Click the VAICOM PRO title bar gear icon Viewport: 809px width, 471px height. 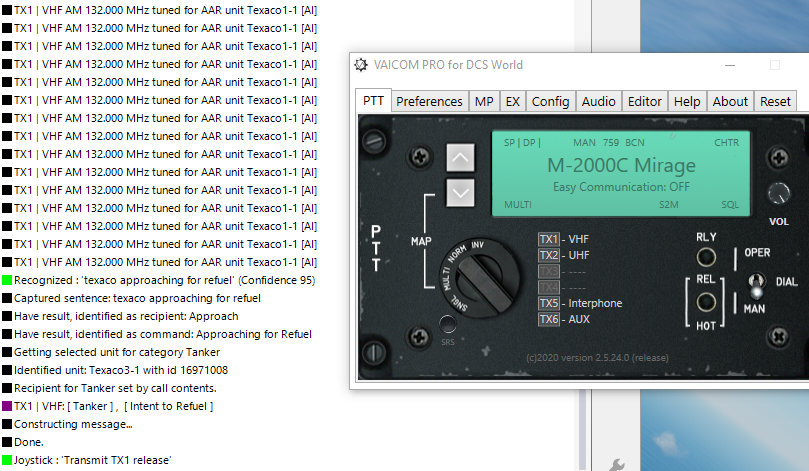(x=361, y=65)
